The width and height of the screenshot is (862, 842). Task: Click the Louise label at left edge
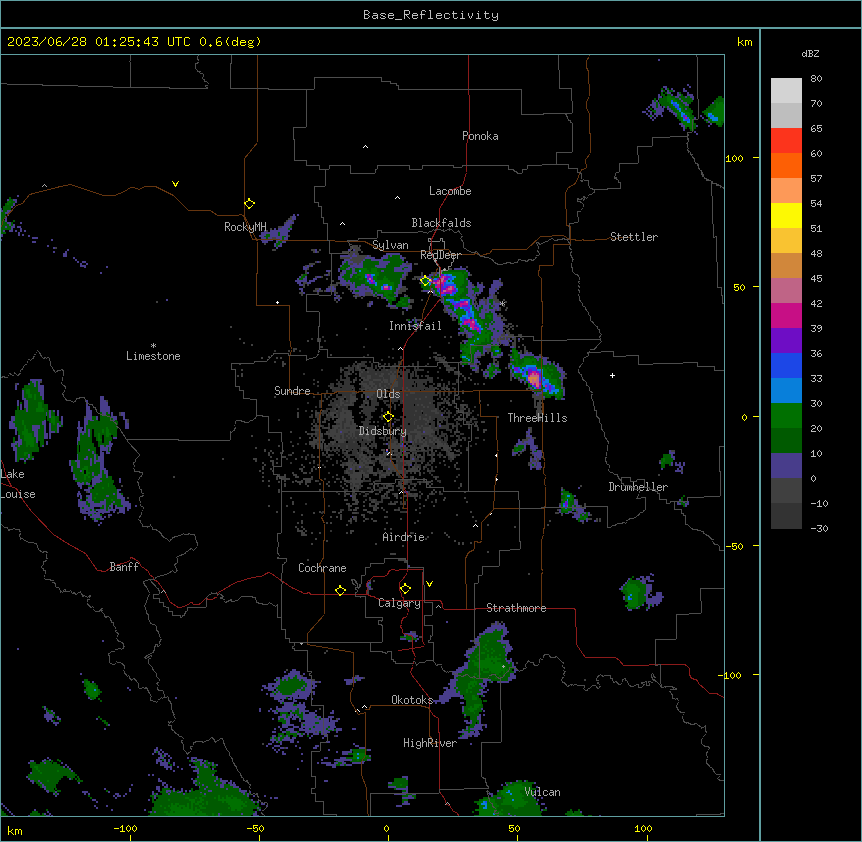click(18, 494)
